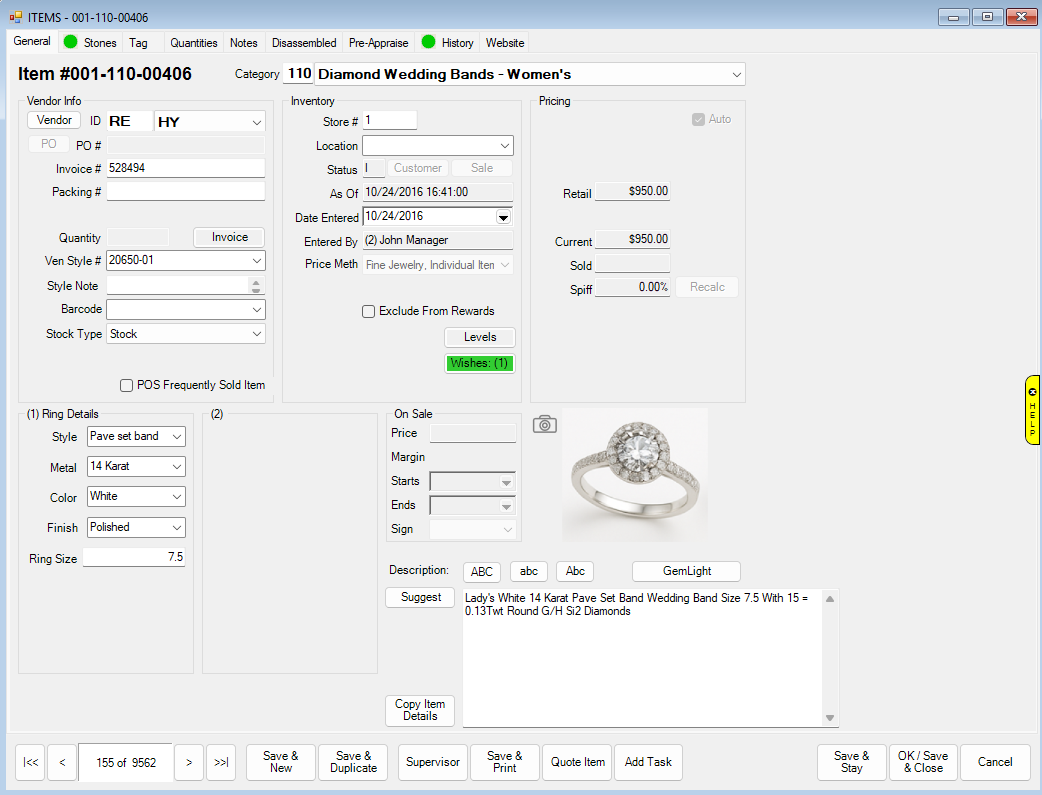Image resolution: width=1042 pixels, height=795 pixels.
Task: Jump to the first record with |<<
Action: click(31, 762)
